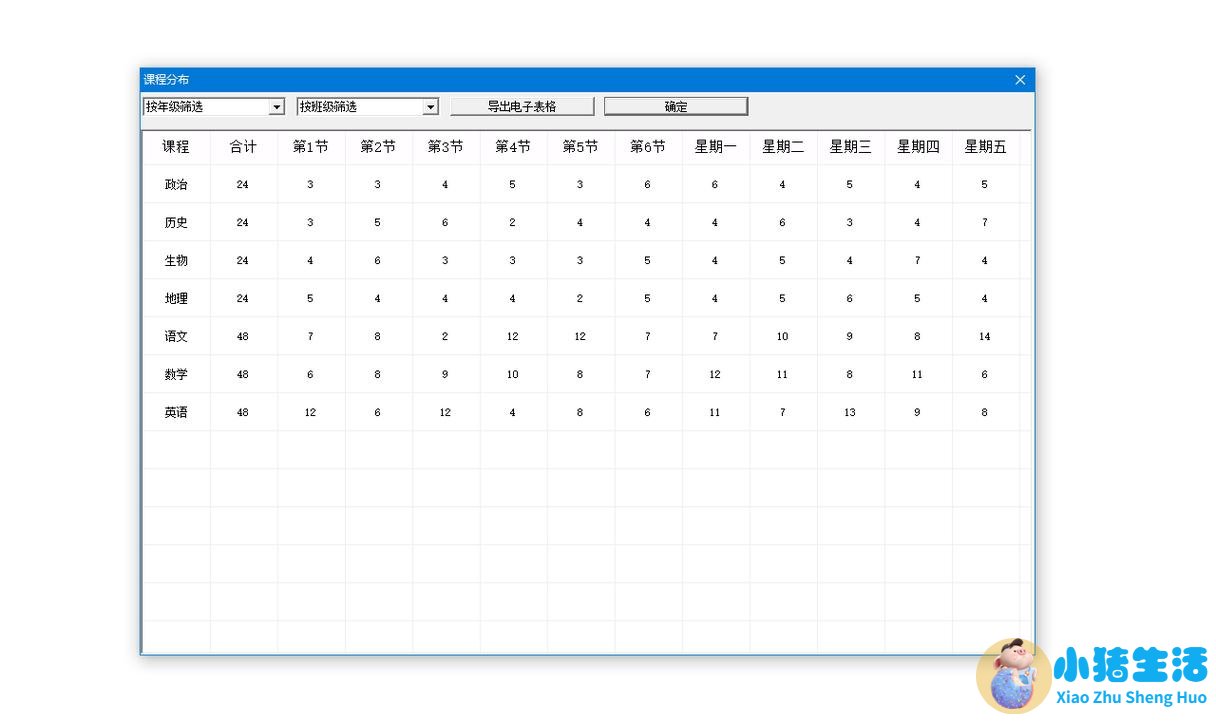This screenshot has width=1216, height=721.
Task: Click the 课程 column header
Action: coord(176,147)
